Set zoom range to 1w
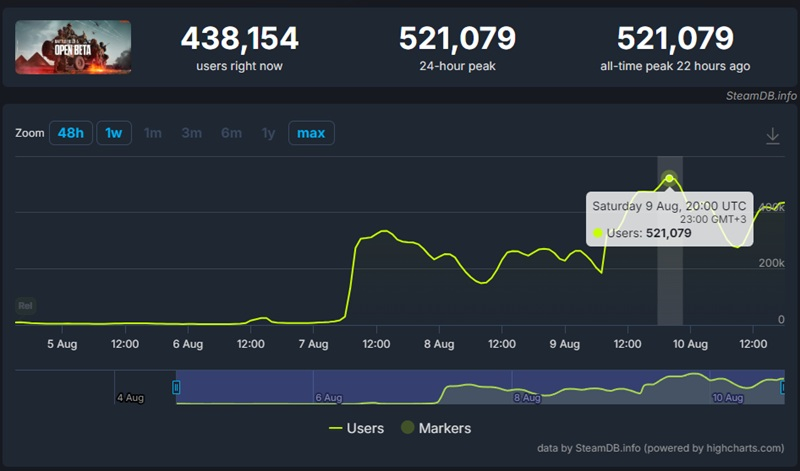 click(x=114, y=133)
